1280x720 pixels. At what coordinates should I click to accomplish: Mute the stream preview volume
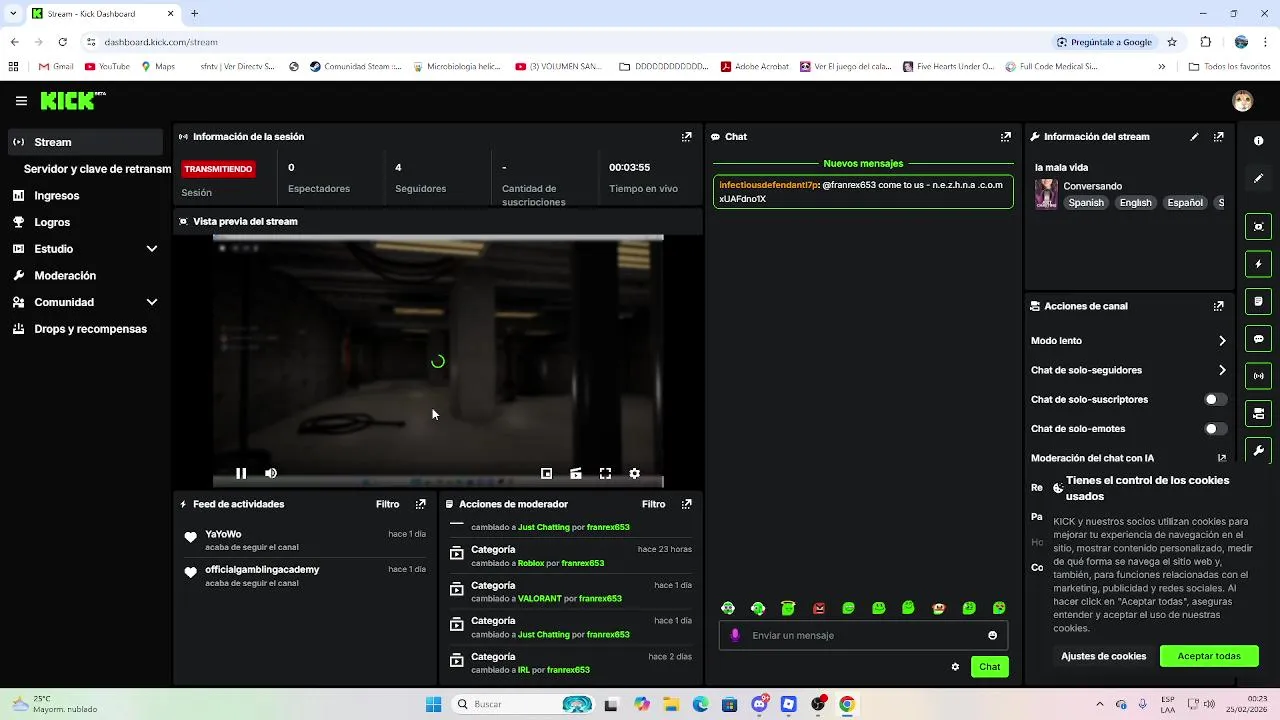(x=271, y=473)
